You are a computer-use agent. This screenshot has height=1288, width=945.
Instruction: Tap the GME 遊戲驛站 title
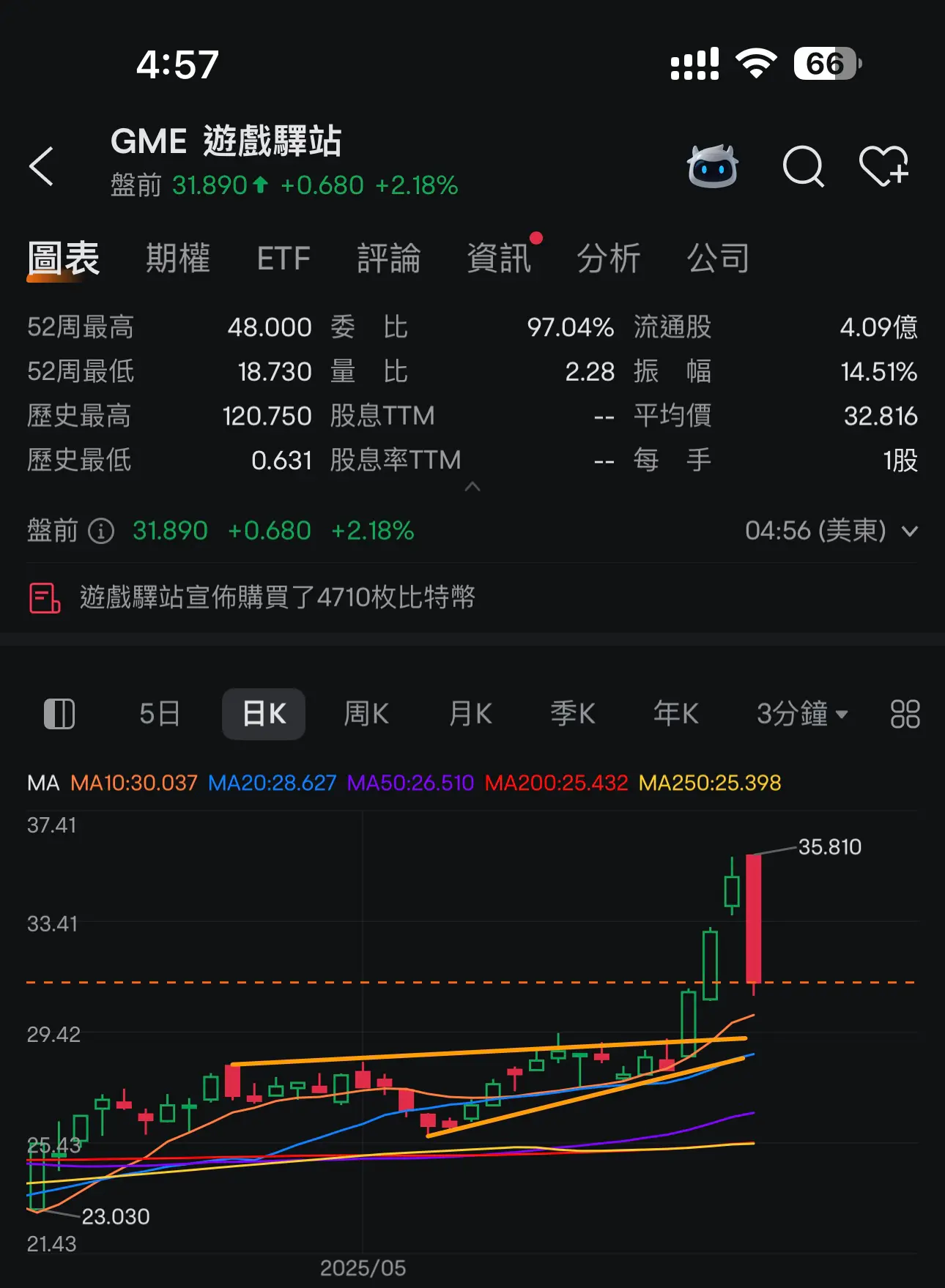[226, 141]
